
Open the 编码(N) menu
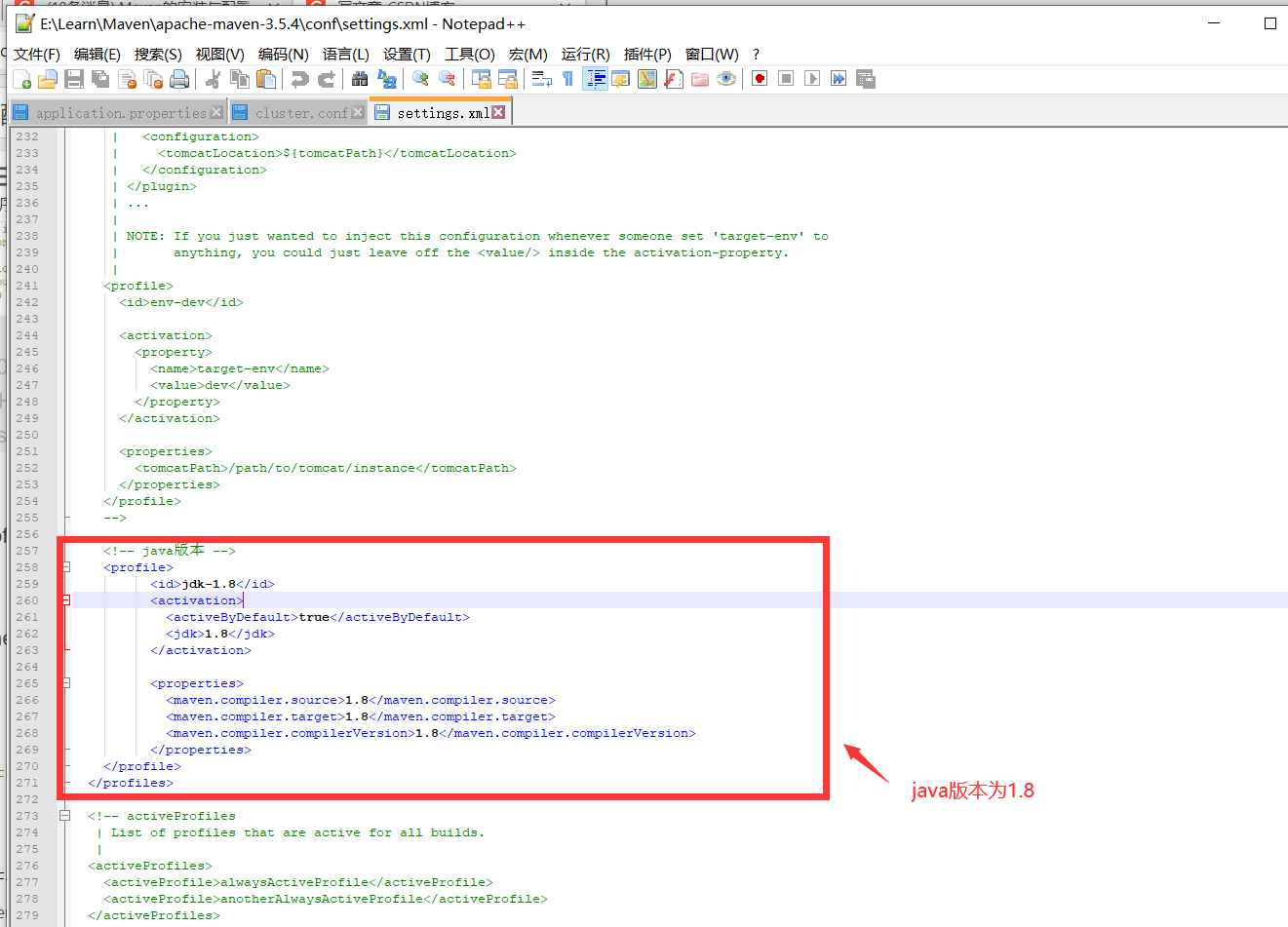(x=283, y=55)
